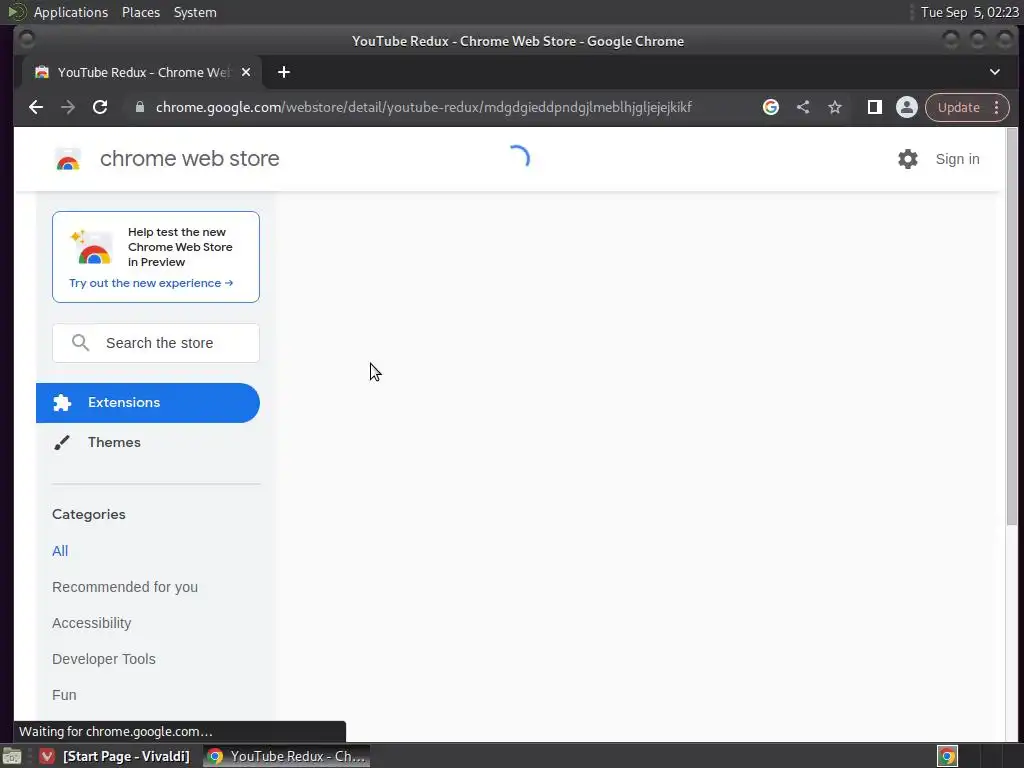Viewport: 1024px width, 768px height.
Task: Choose the Developer Tools category
Action: click(104, 658)
